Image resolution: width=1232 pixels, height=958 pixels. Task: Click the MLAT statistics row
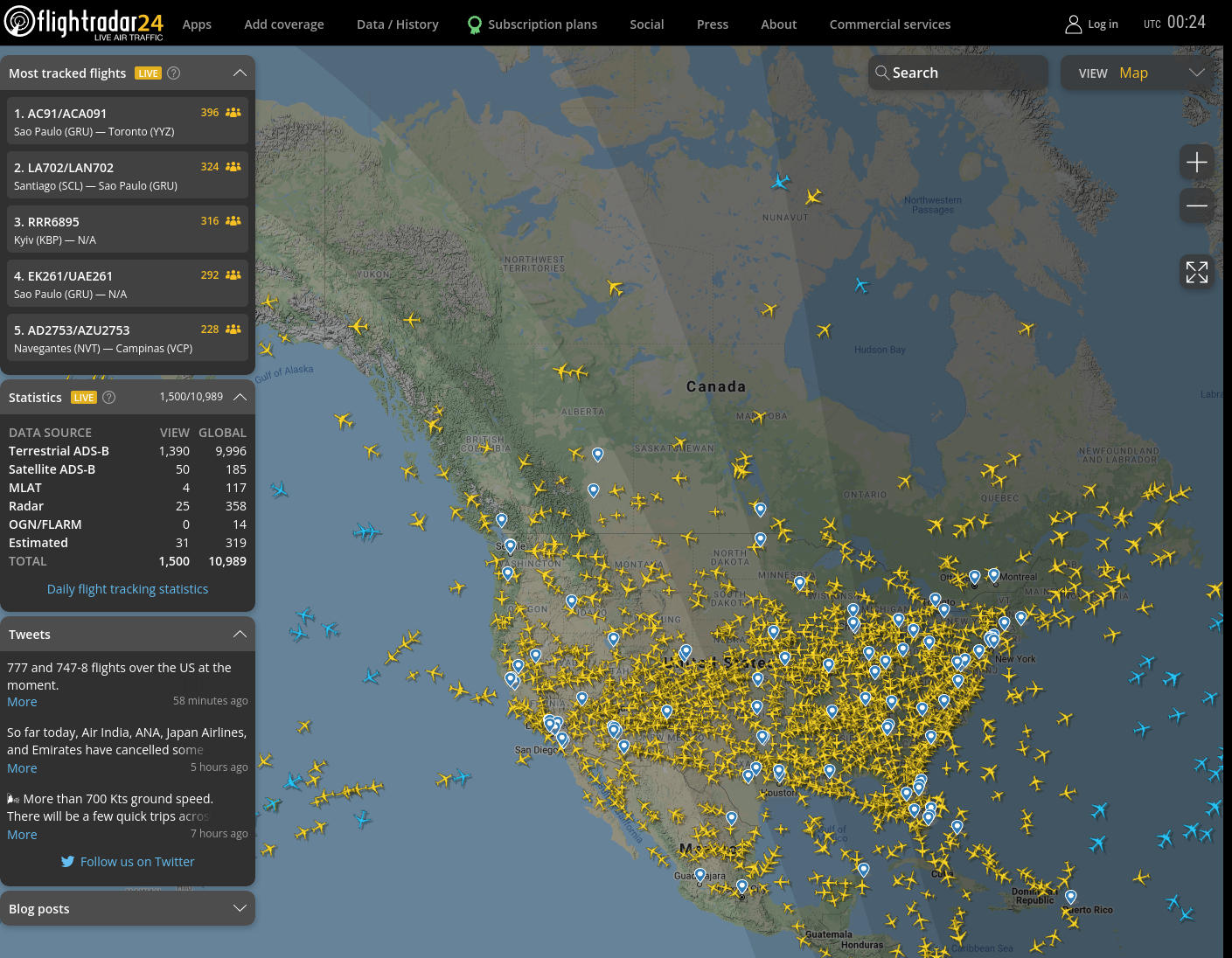pos(128,488)
